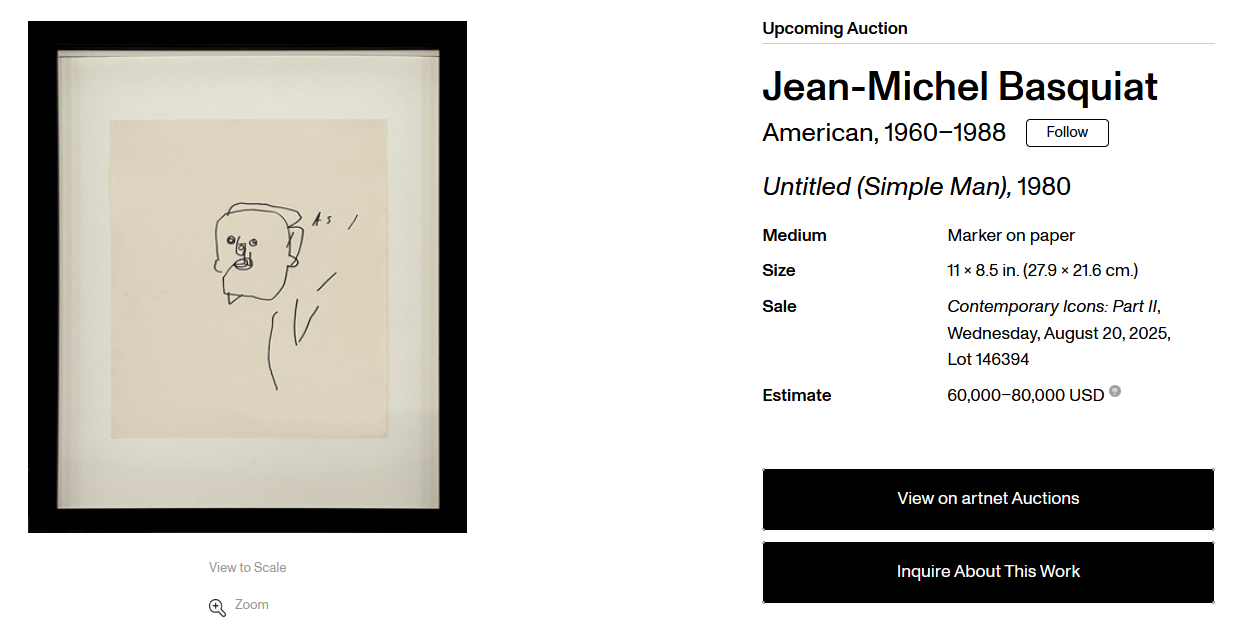The width and height of the screenshot is (1243, 628).
Task: Click the Upcoming Auction heading
Action: tap(835, 28)
